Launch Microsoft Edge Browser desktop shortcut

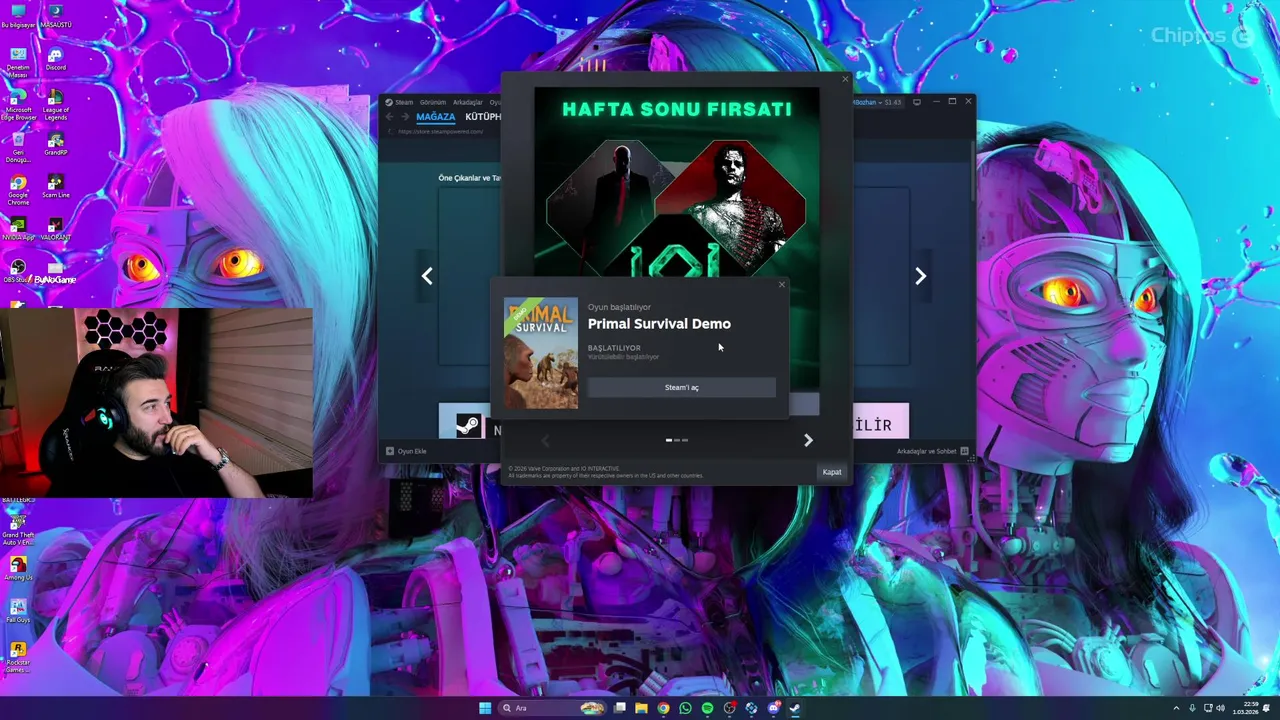point(18,106)
